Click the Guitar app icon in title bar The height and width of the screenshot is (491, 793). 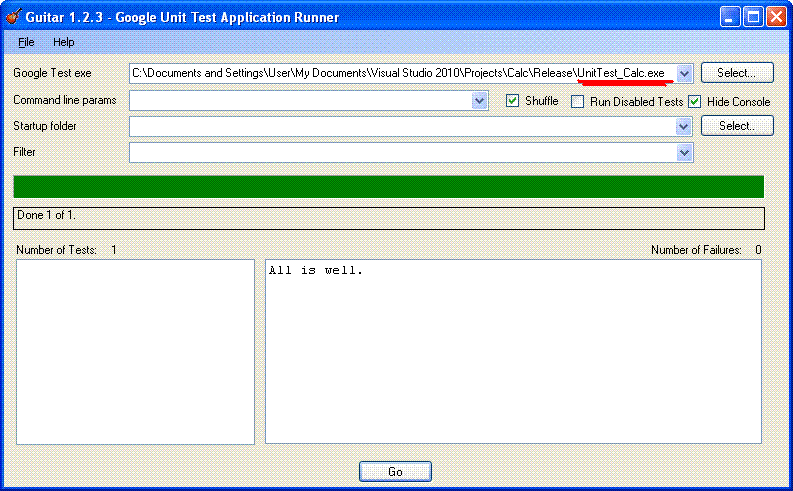click(x=14, y=17)
